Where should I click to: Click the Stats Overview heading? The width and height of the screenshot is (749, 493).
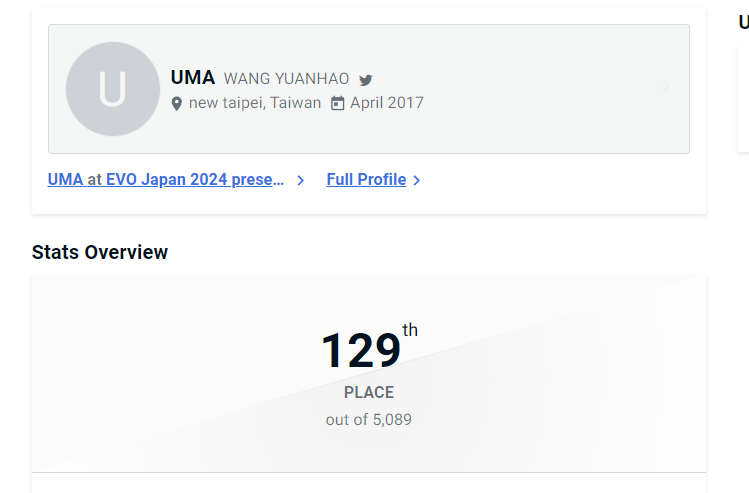[100, 252]
